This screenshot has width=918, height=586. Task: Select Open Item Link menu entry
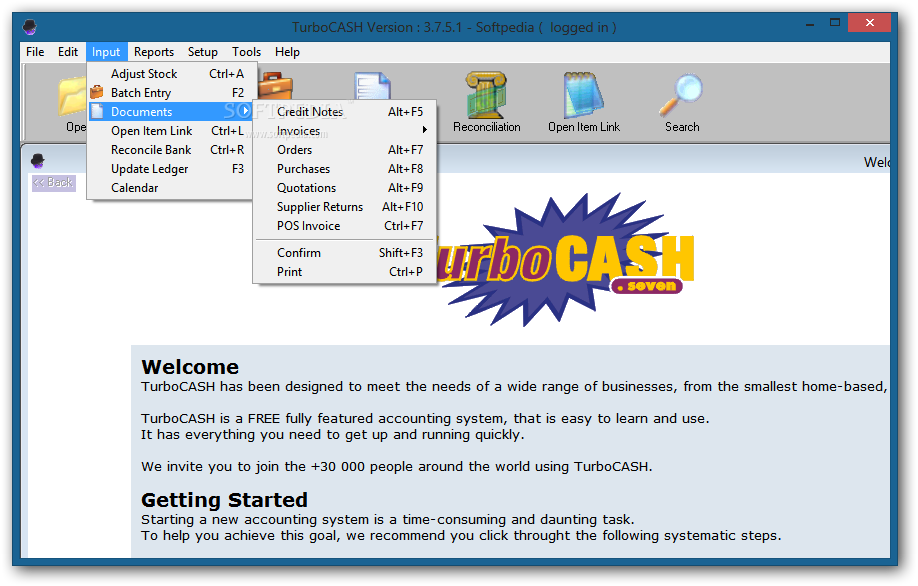point(172,131)
